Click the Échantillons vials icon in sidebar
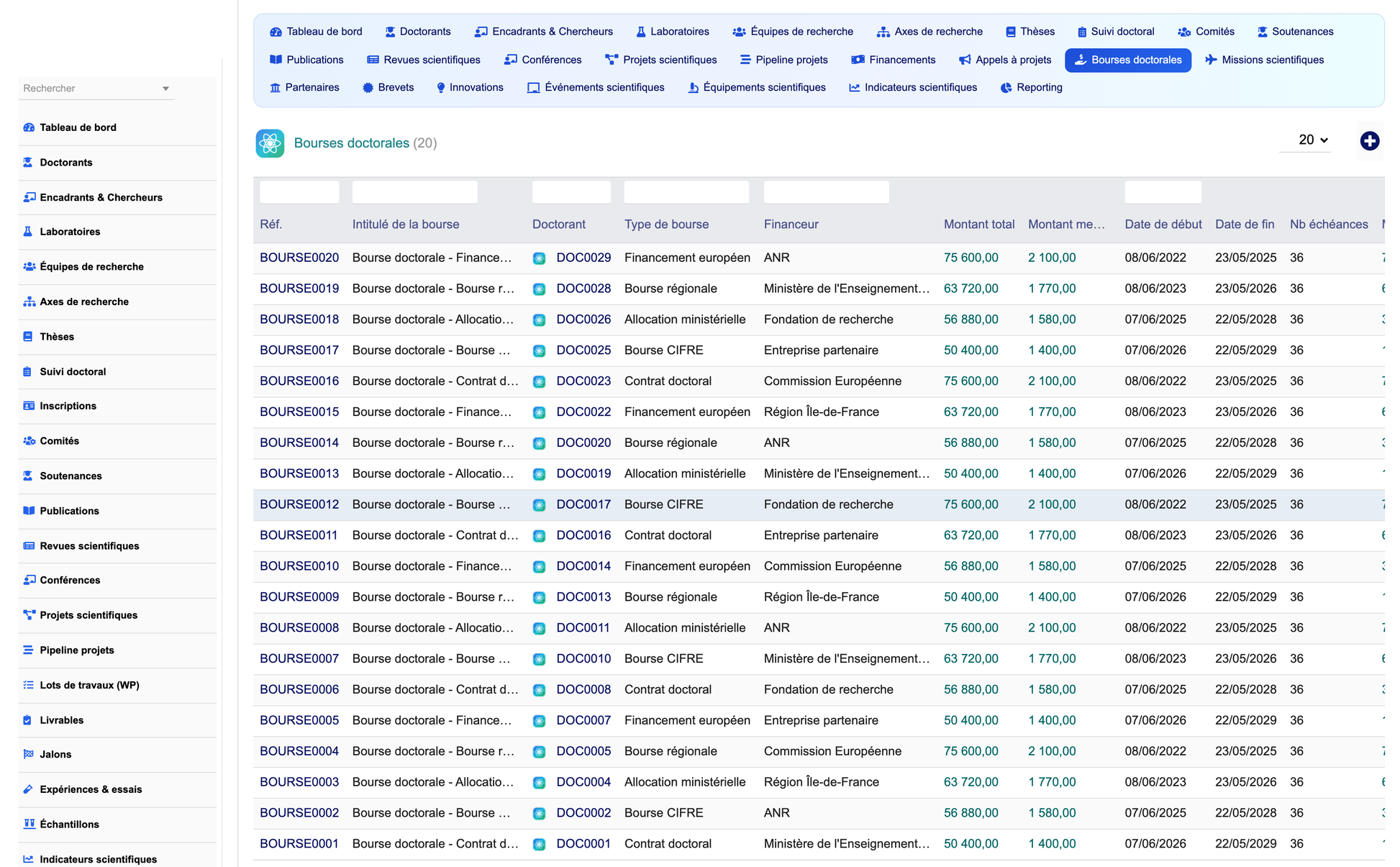The image size is (1400, 867). [29, 825]
